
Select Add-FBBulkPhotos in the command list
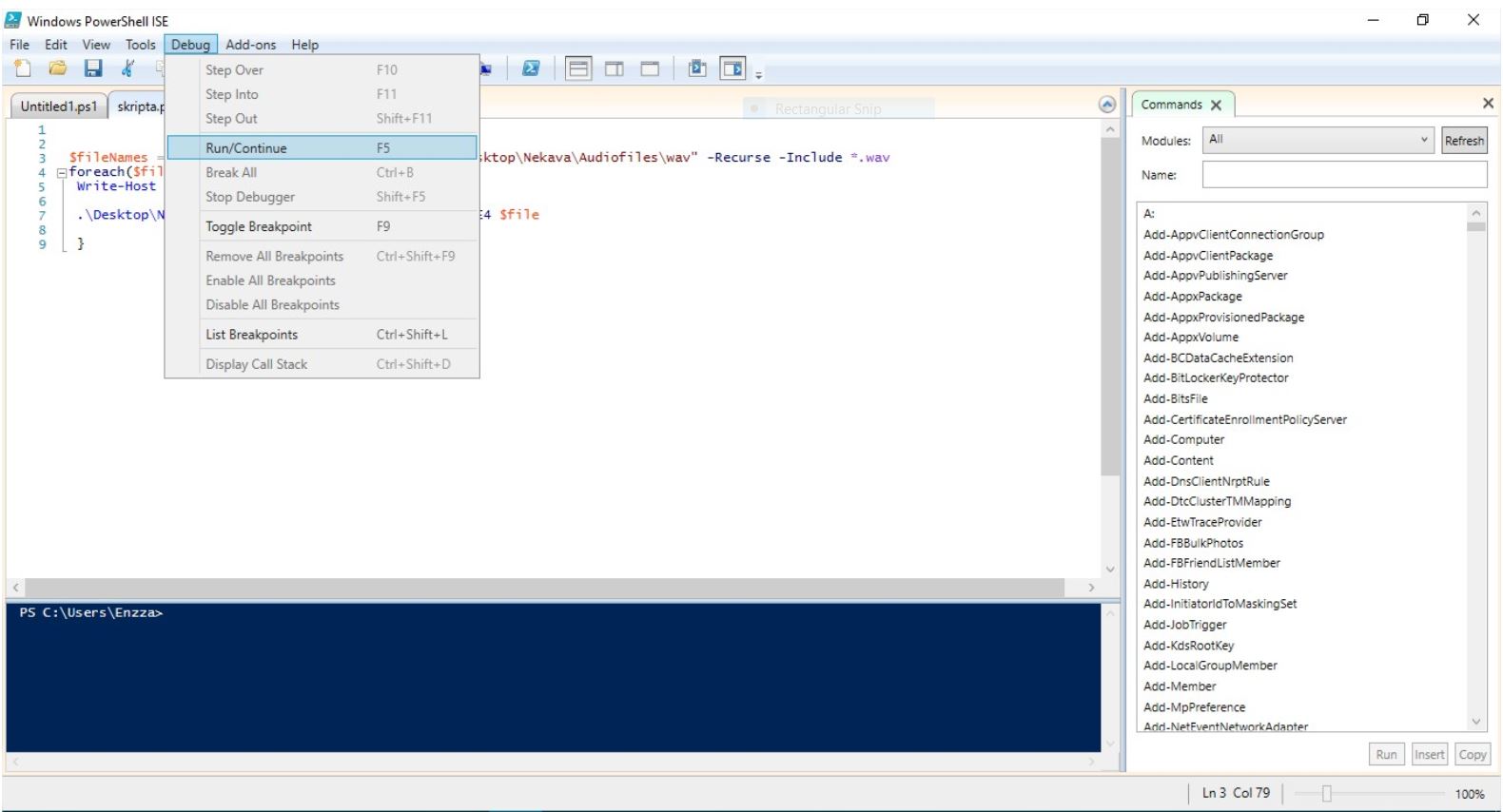[1194, 544]
